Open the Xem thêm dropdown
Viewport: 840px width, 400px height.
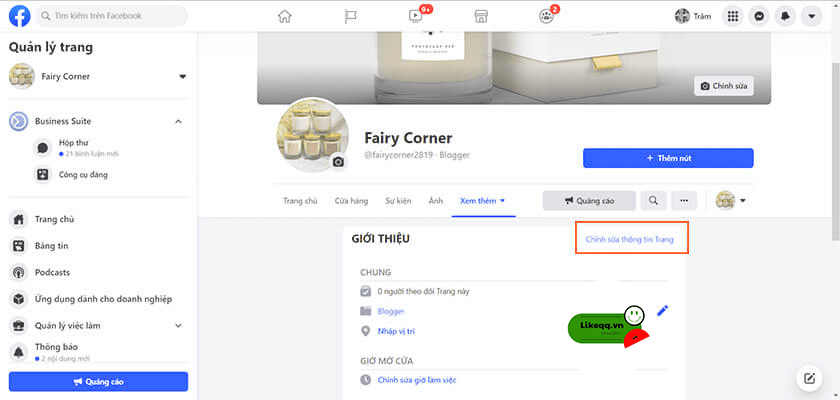tap(483, 201)
